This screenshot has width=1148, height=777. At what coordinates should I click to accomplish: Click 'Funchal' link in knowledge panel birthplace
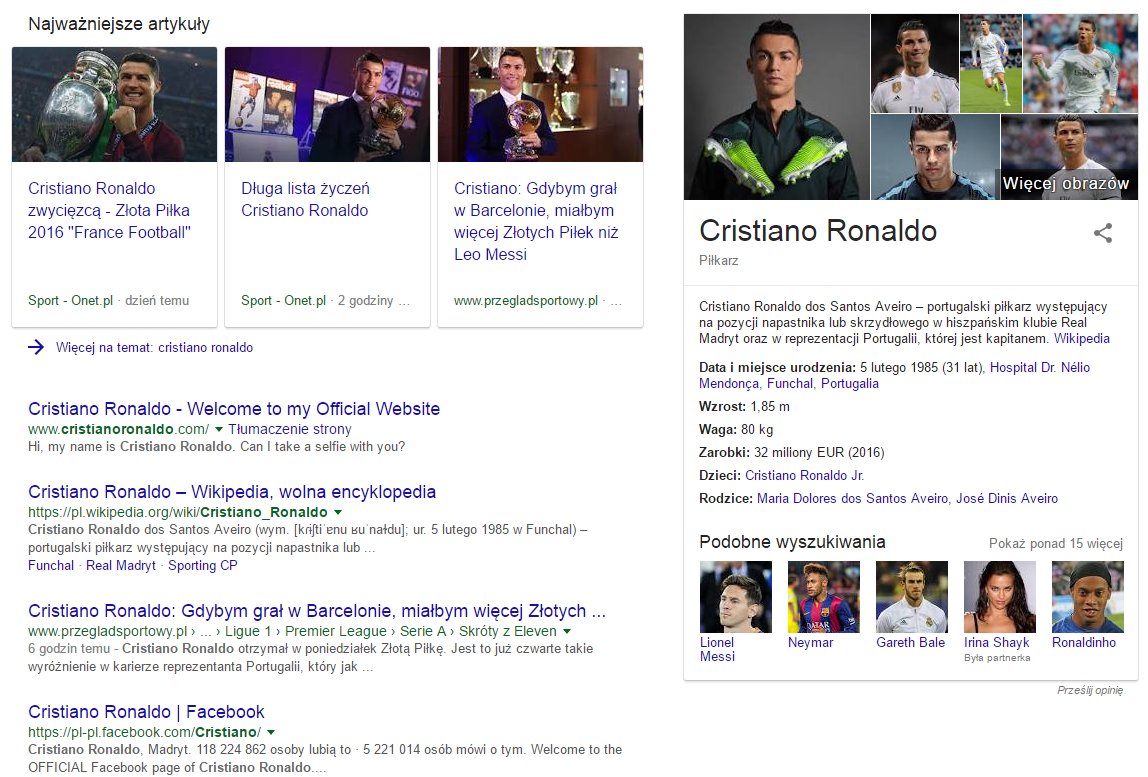pos(790,383)
